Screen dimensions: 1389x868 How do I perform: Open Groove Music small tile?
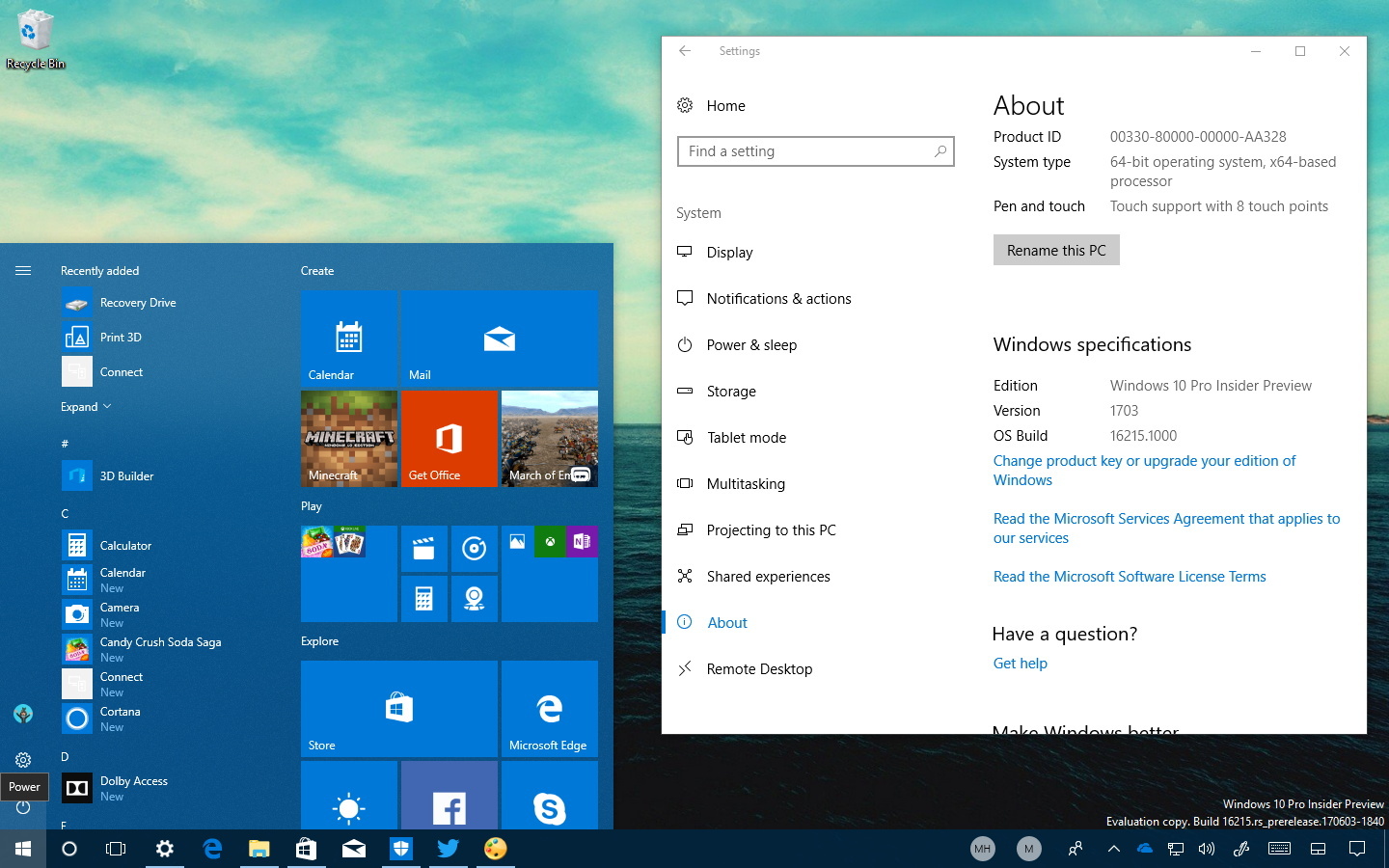(x=475, y=549)
